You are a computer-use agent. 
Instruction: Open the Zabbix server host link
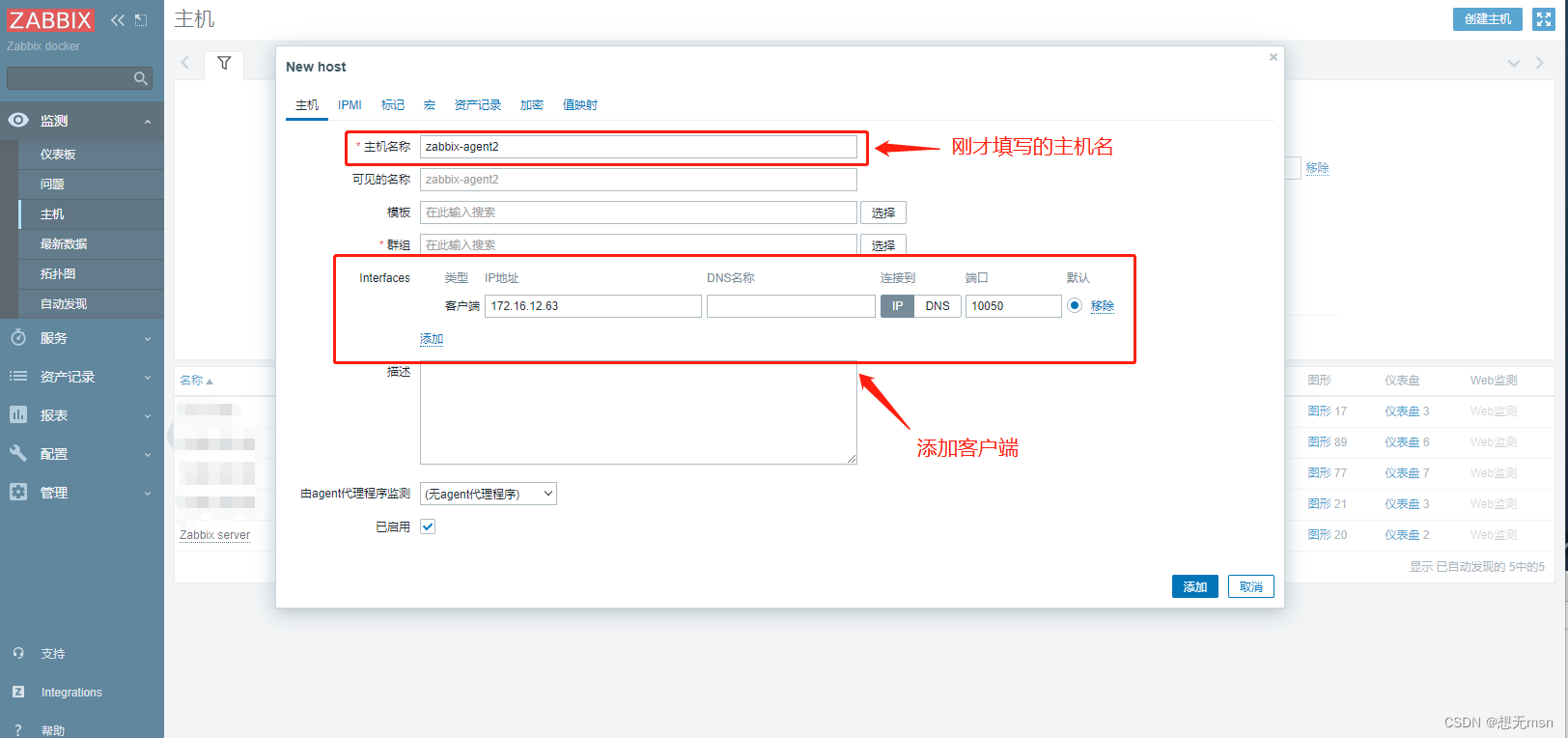(214, 535)
